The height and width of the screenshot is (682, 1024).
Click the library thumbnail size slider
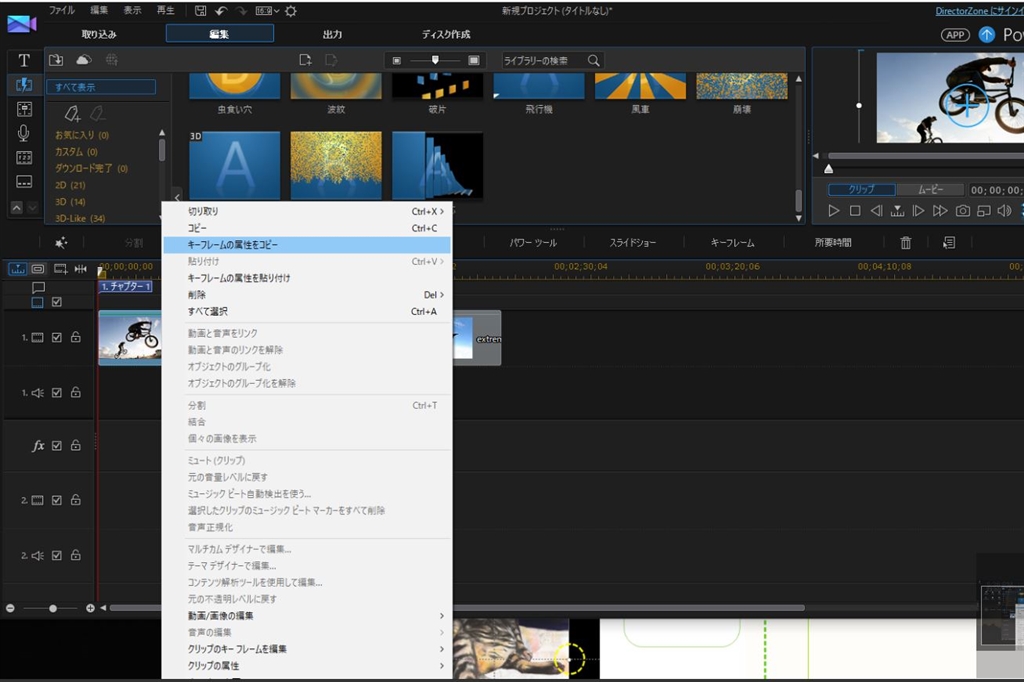[x=434, y=60]
